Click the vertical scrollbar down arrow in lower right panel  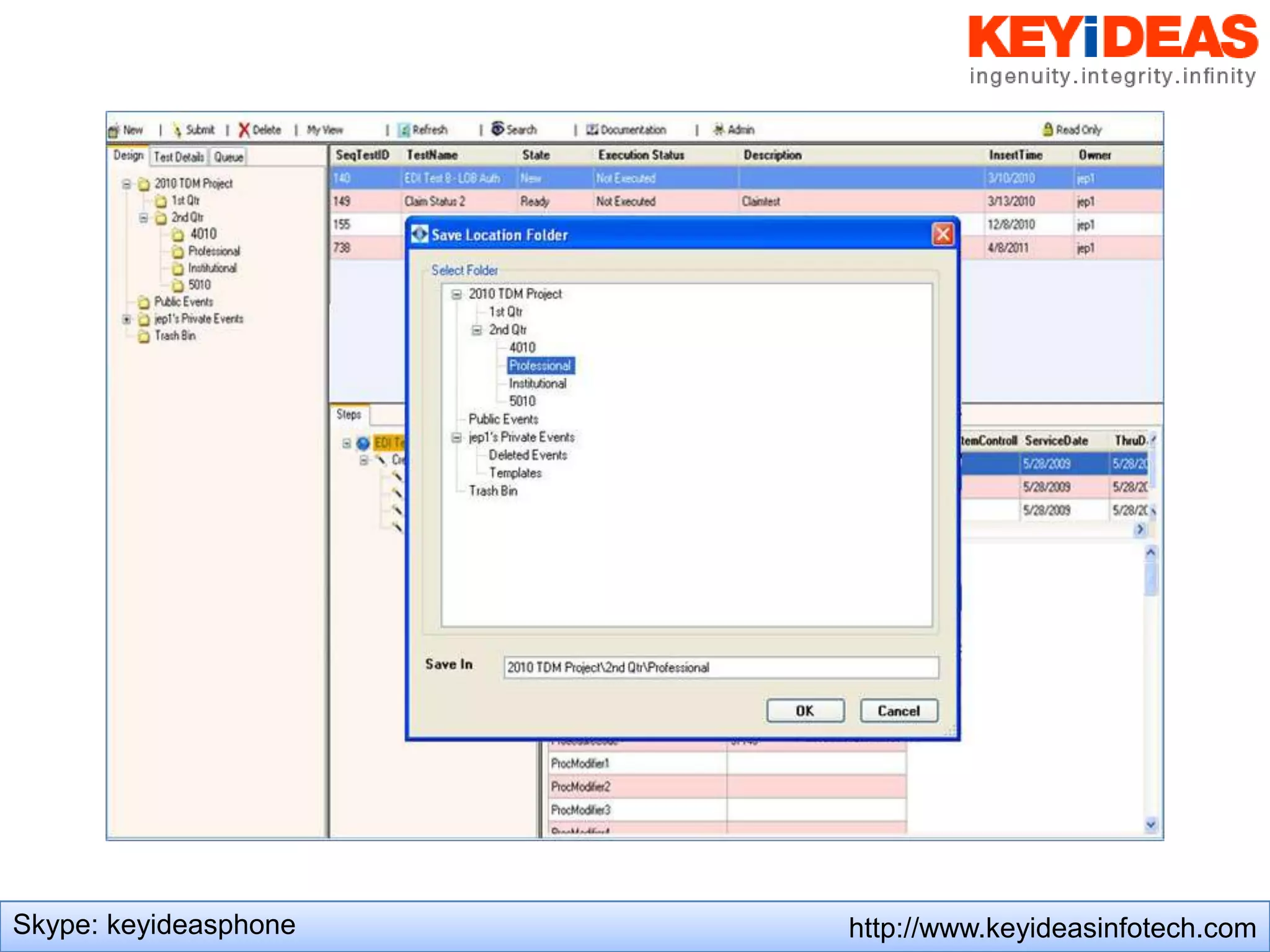click(1151, 824)
